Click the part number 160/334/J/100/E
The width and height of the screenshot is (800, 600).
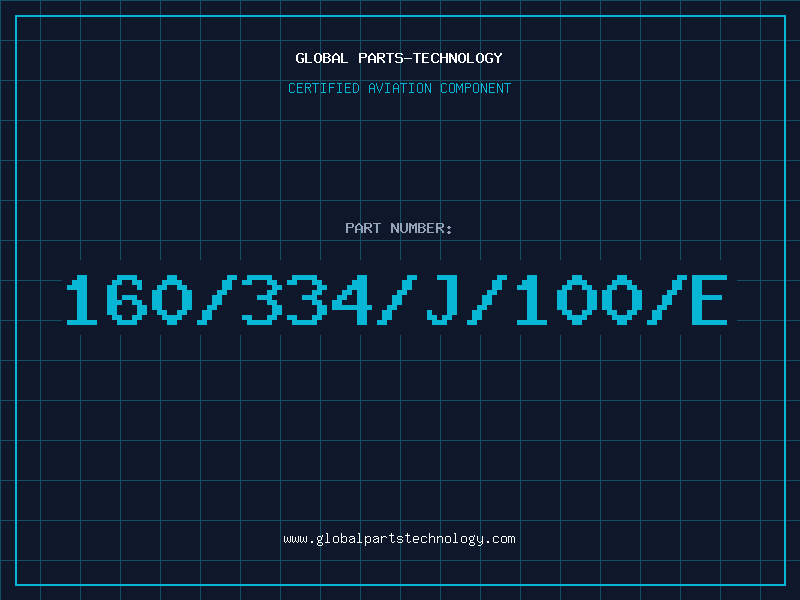pyautogui.click(x=397, y=299)
